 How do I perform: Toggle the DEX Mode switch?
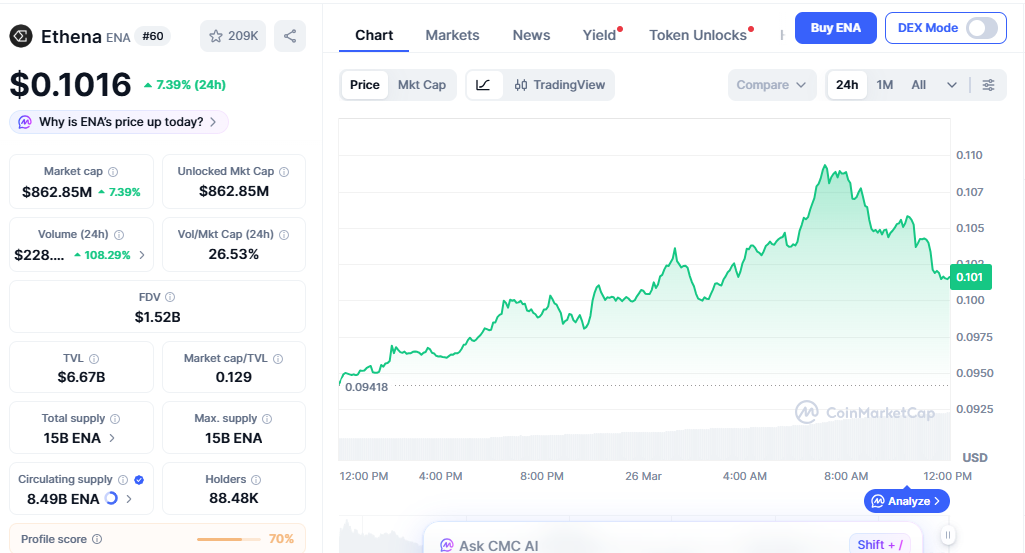982,28
